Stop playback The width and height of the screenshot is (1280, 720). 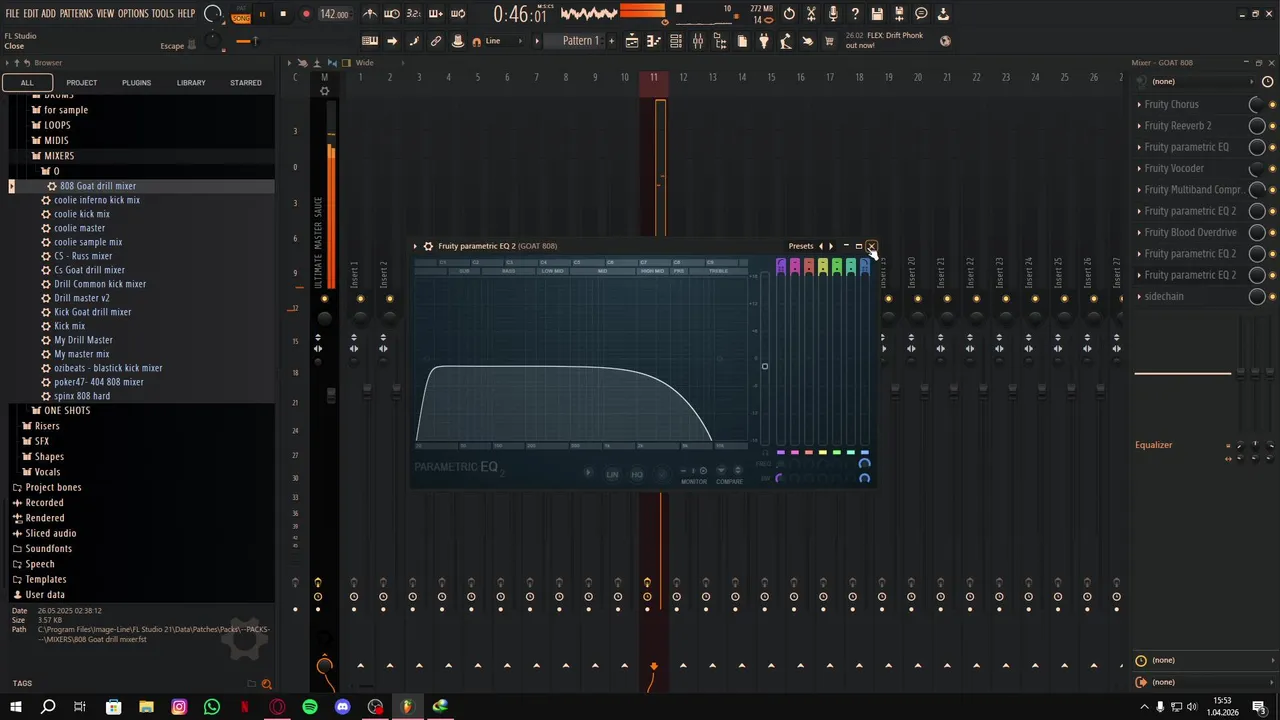(283, 14)
